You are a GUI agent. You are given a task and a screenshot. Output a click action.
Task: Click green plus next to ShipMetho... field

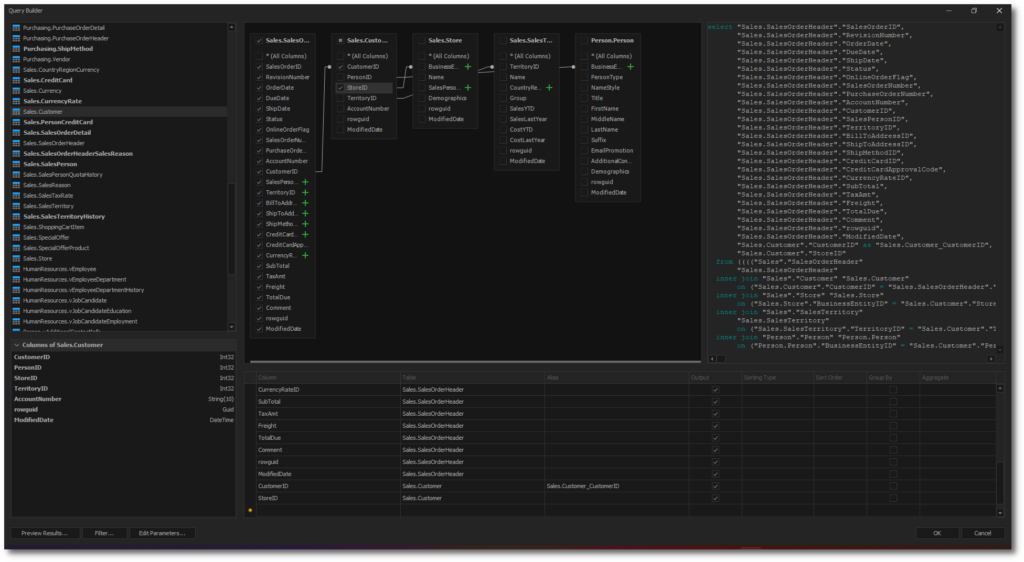pos(305,224)
